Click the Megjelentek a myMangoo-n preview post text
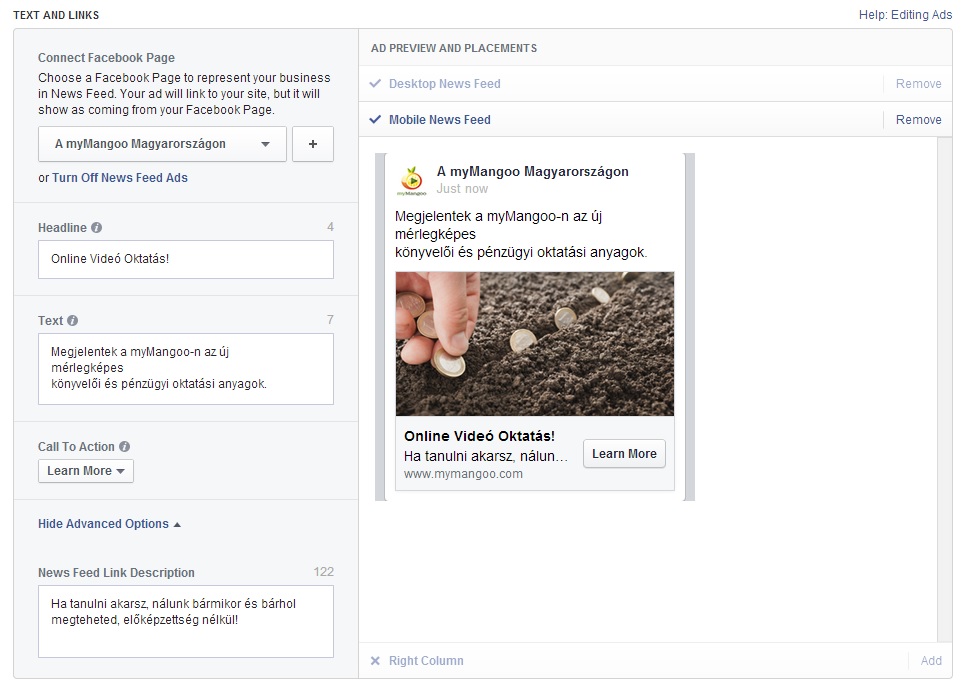Screen dimensions: 962x686 point(521,234)
